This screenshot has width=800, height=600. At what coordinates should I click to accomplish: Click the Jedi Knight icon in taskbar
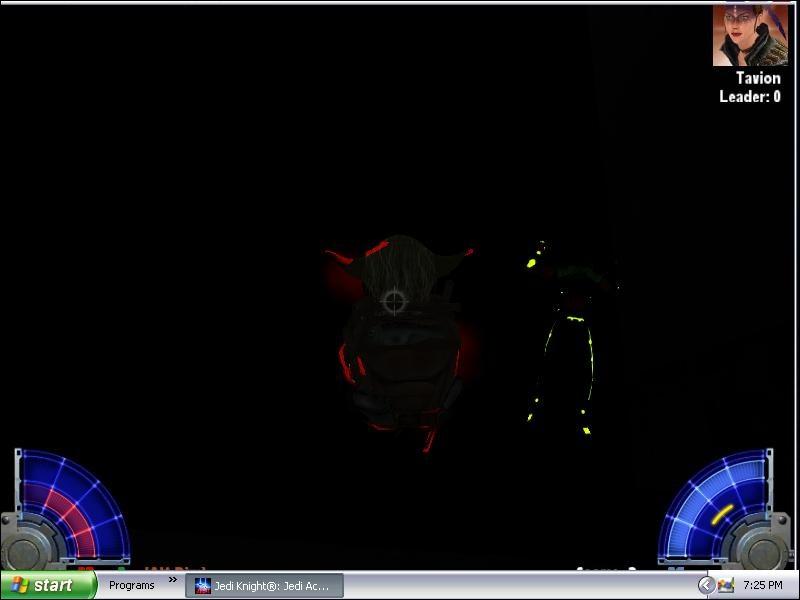[203, 586]
